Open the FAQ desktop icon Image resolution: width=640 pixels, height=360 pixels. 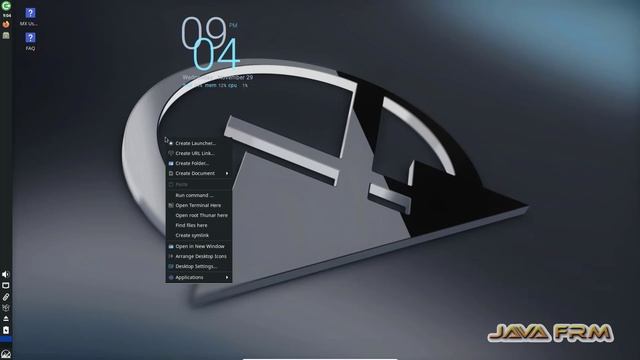(30, 42)
